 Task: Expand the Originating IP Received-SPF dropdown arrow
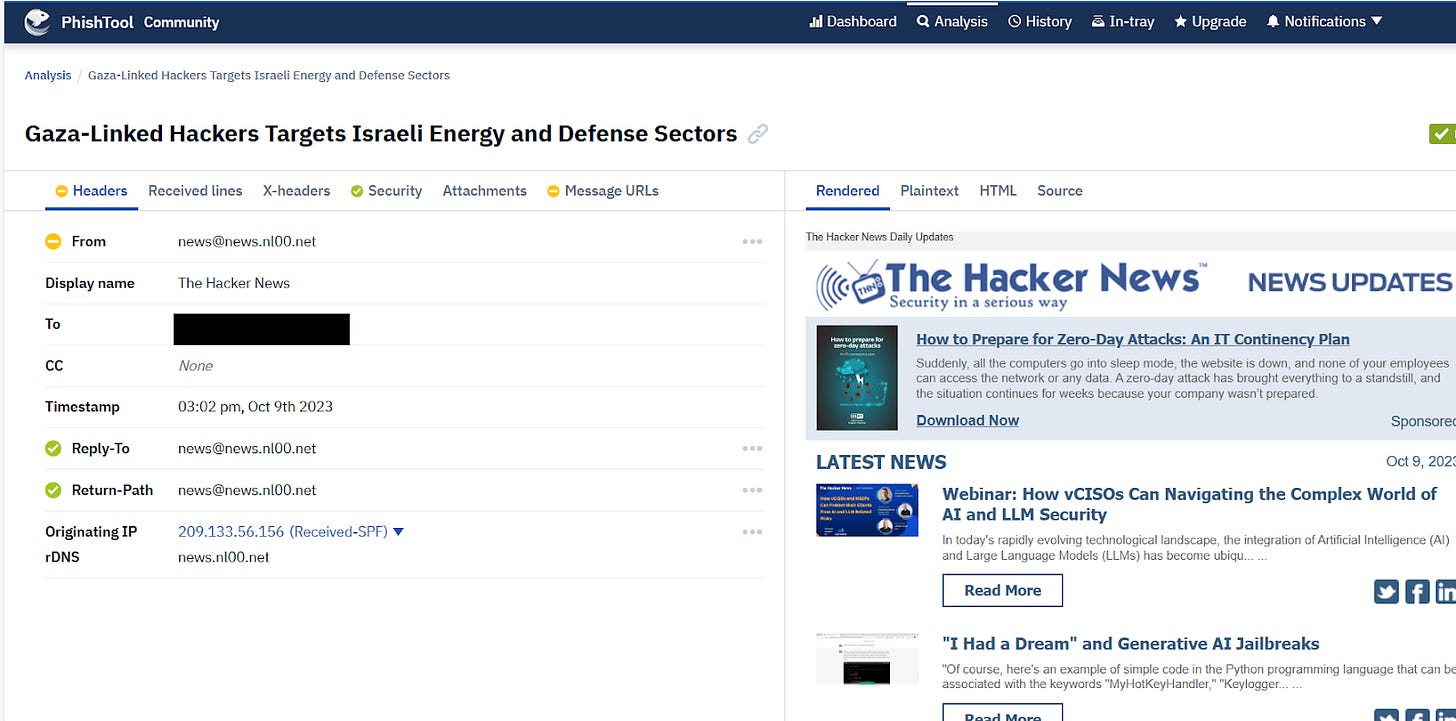click(398, 532)
